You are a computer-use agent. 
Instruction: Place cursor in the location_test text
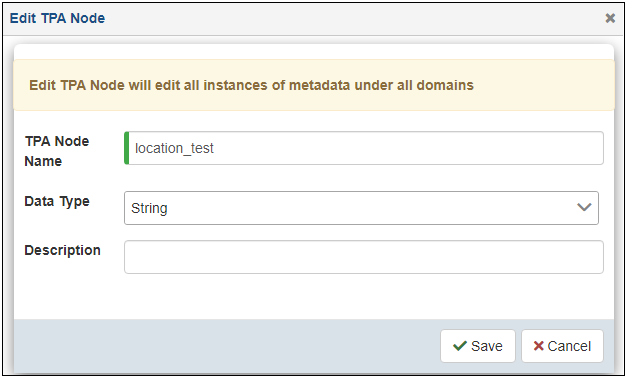coord(174,148)
